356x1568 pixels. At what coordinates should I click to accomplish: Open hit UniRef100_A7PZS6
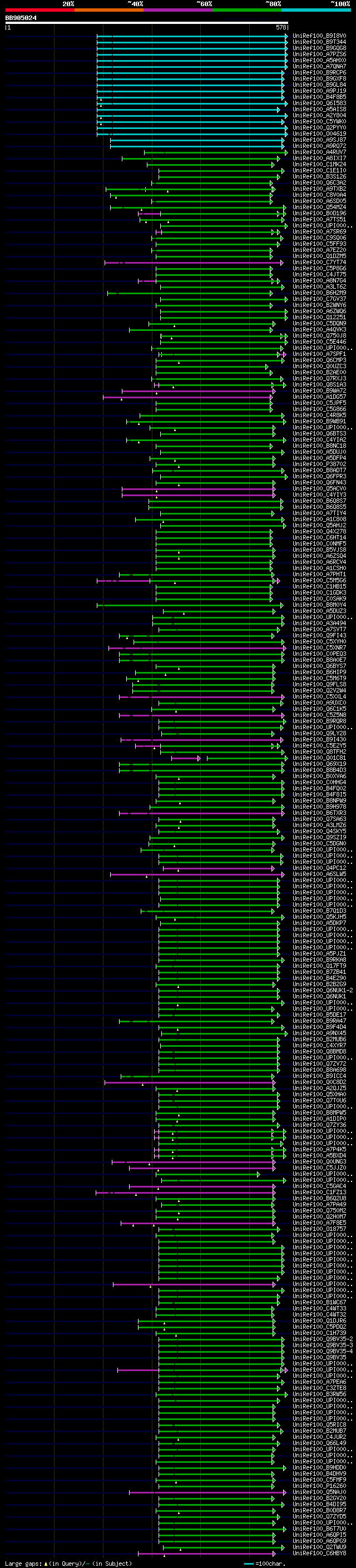coord(319,54)
